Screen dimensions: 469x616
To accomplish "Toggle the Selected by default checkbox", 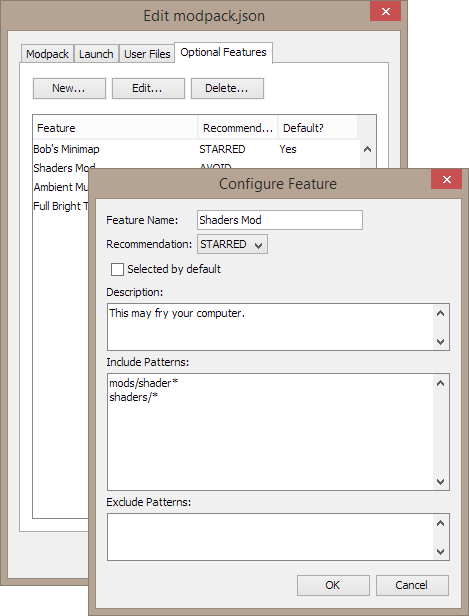I will 117,270.
